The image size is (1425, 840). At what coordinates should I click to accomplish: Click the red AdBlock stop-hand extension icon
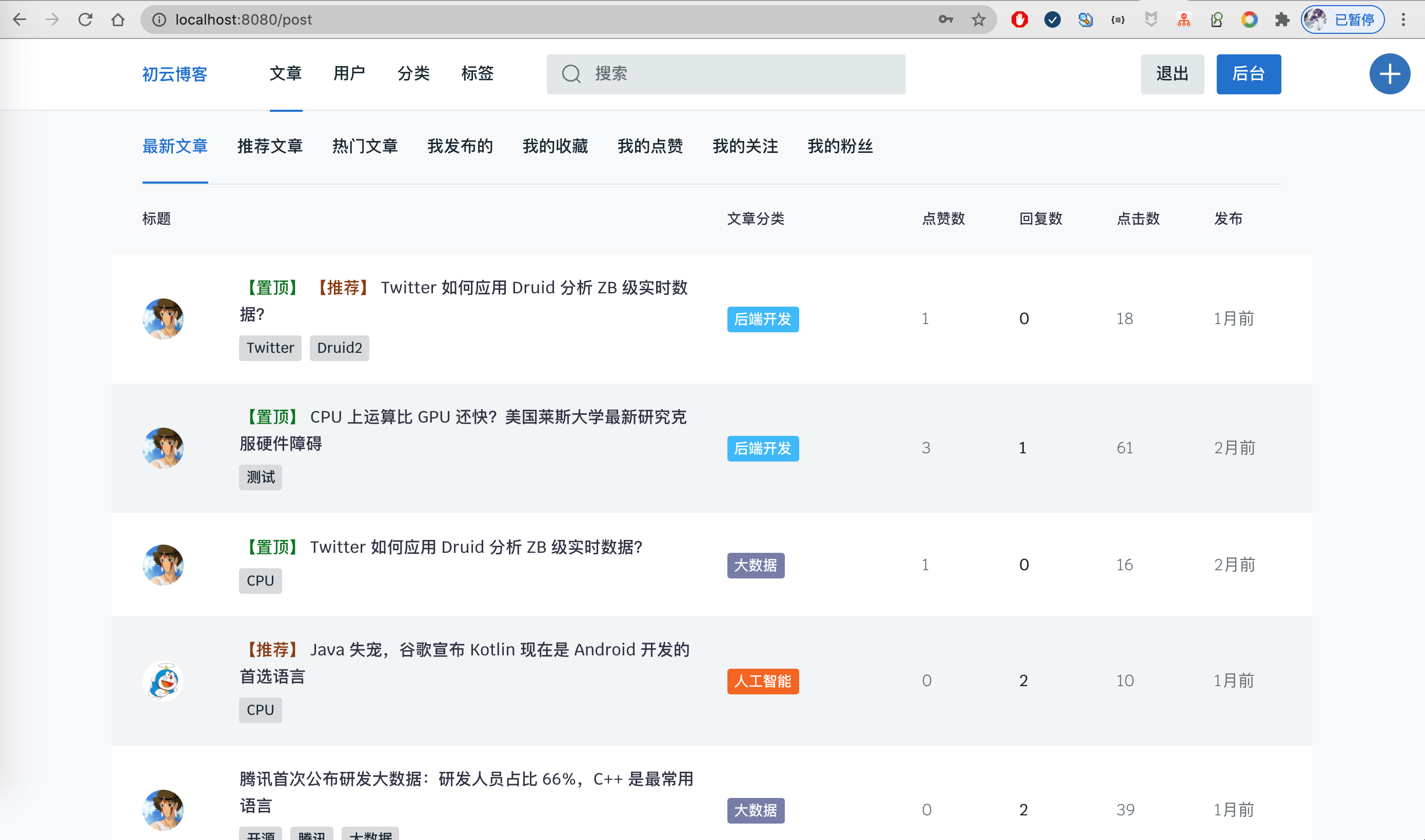click(1020, 20)
